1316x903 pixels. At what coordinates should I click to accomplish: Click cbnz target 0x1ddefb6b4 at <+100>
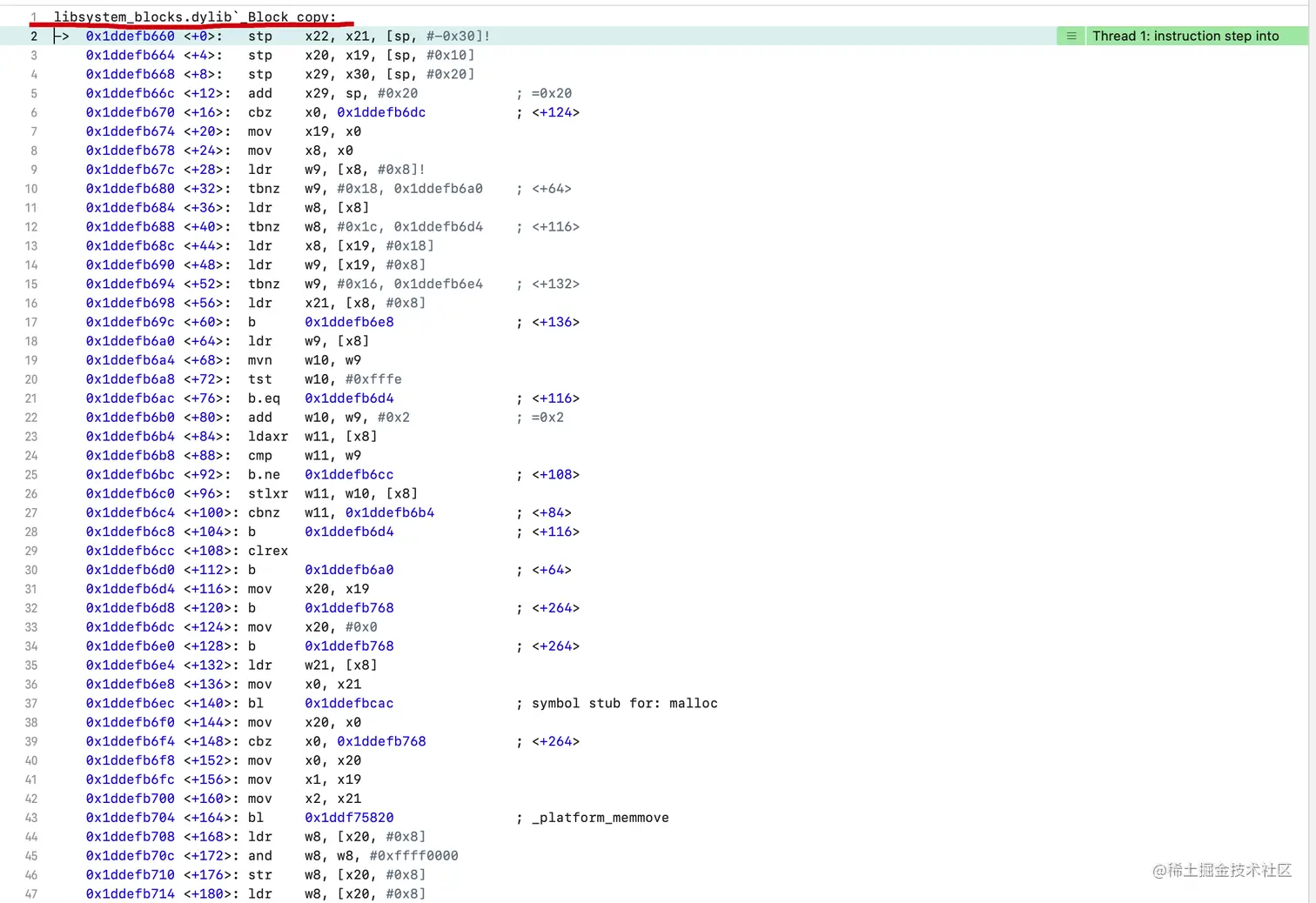[x=390, y=512]
